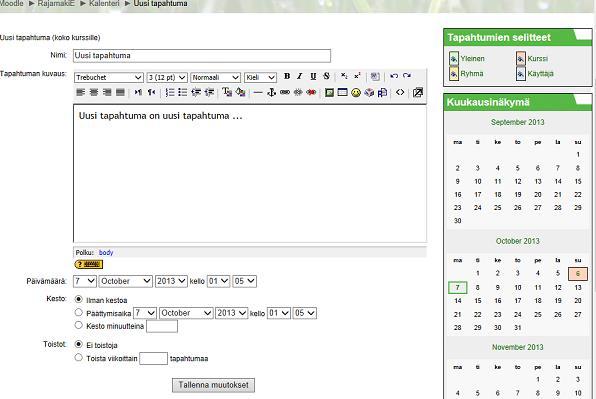Screen dimensions: 596x399
Task: Insert a numbered list
Action: point(170,92)
